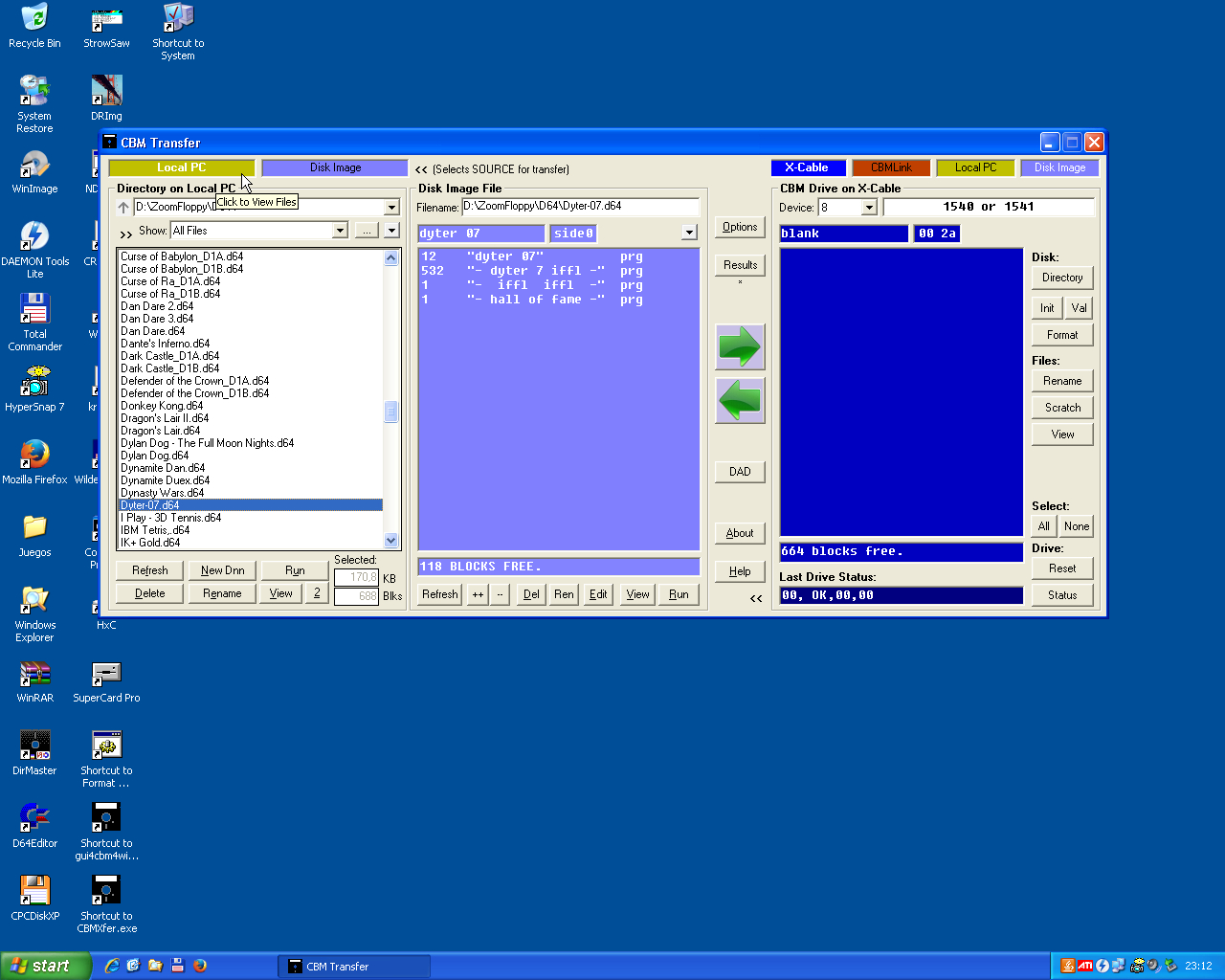The height and width of the screenshot is (980, 1225).
Task: Click the Select All button
Action: click(1044, 526)
